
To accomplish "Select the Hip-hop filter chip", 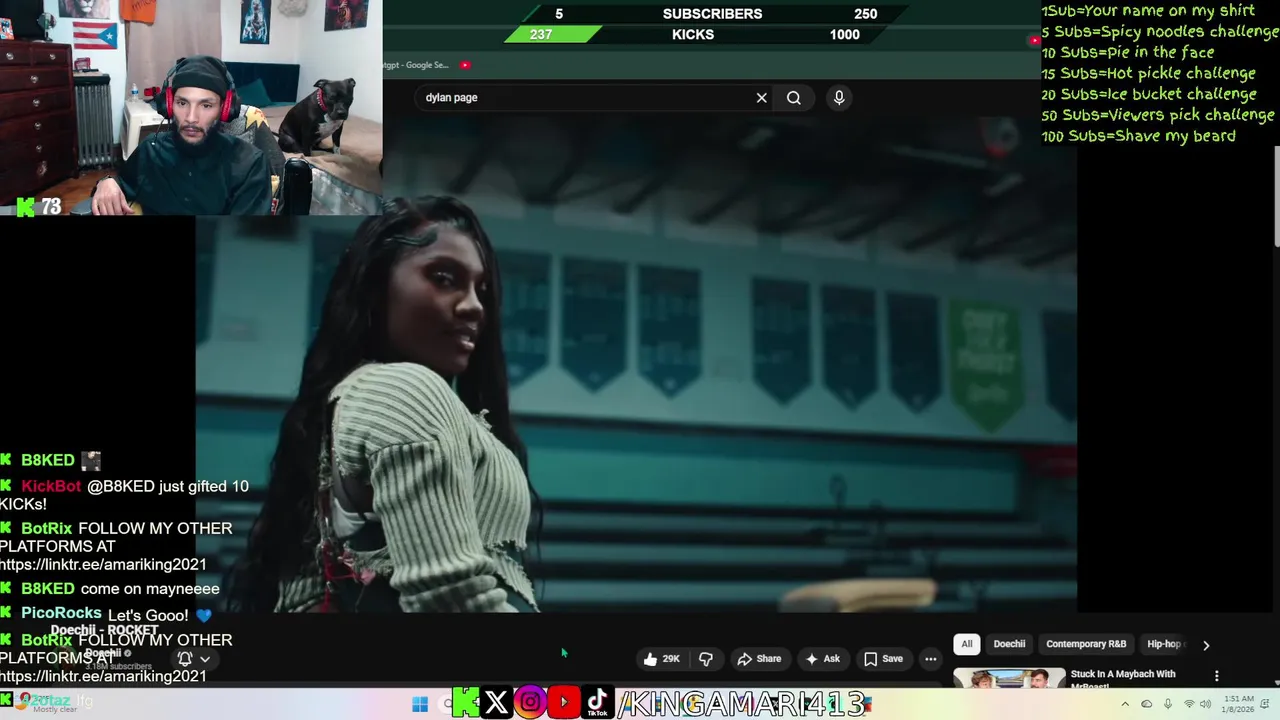I will (1164, 644).
